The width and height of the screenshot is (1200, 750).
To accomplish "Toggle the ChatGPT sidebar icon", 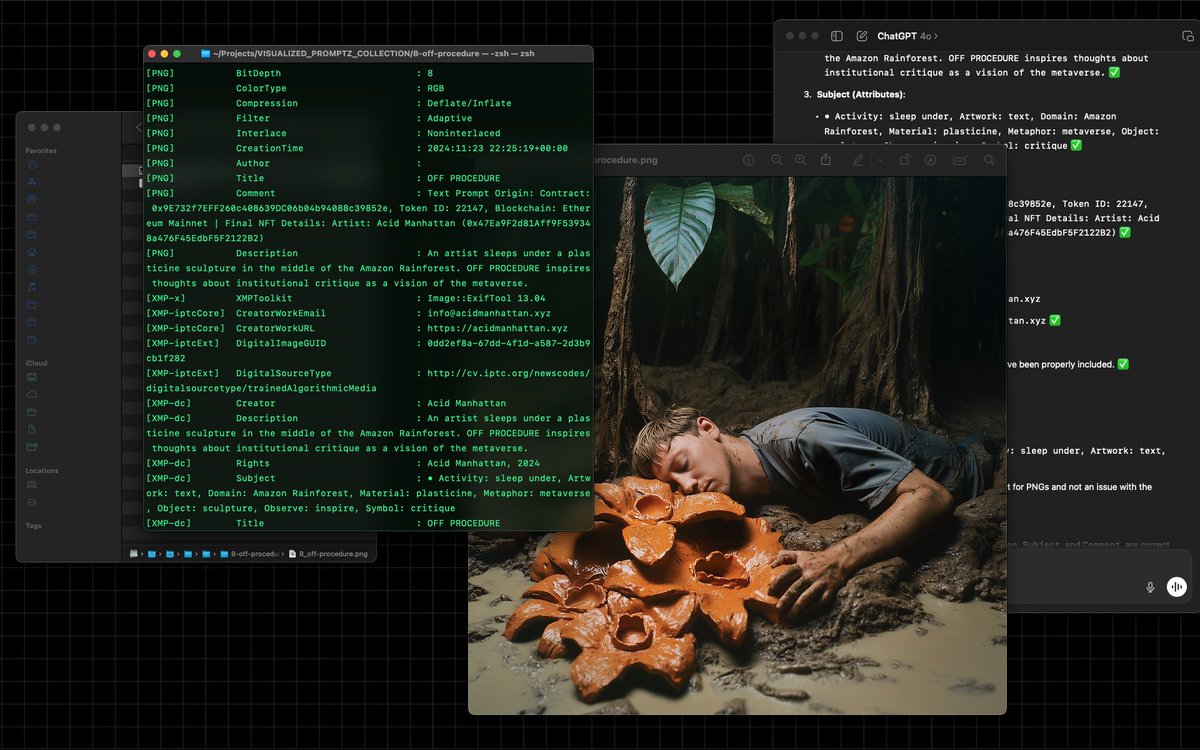I will pos(837,36).
